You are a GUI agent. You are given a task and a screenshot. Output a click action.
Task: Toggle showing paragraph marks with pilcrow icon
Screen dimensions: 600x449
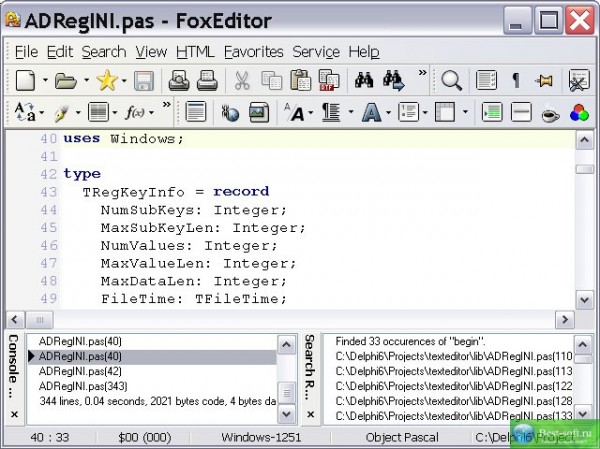tap(515, 81)
